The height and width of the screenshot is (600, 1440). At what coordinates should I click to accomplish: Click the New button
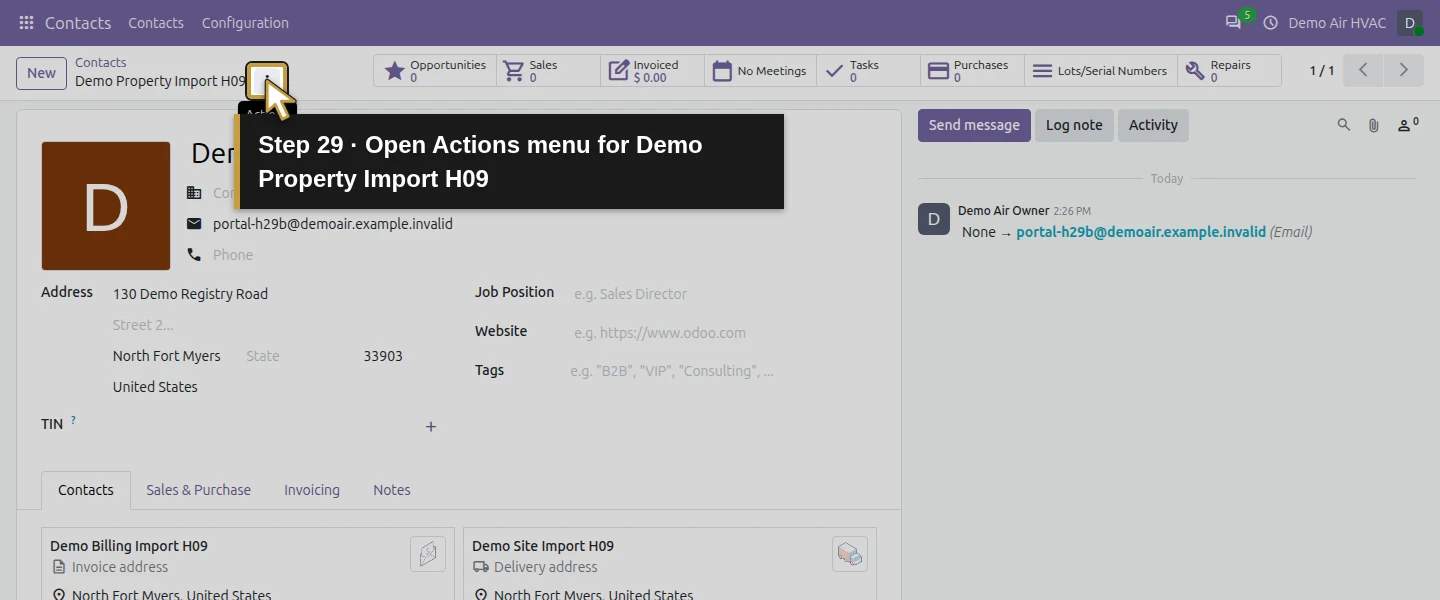[41, 72]
